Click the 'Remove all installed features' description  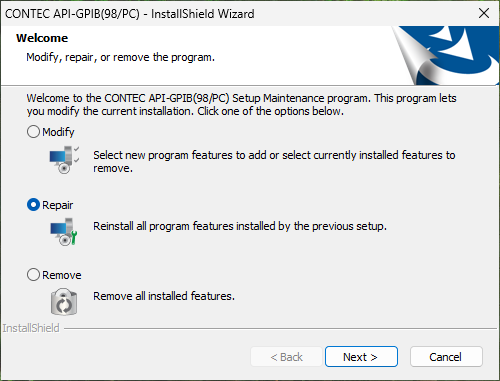tap(164, 296)
